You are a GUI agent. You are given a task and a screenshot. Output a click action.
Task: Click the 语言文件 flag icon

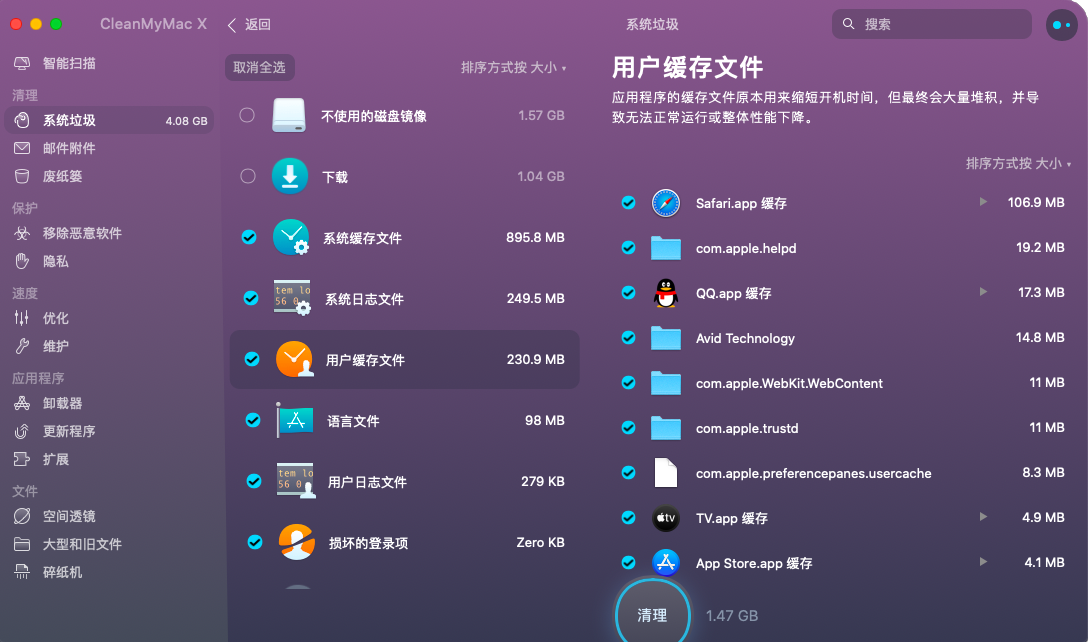pyautogui.click(x=295, y=420)
